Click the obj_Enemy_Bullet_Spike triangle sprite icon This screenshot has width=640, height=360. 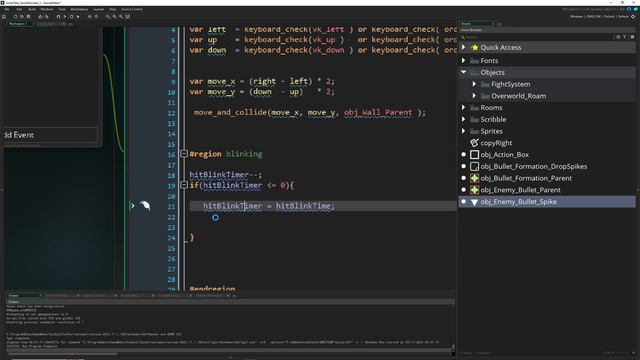[x=474, y=202]
